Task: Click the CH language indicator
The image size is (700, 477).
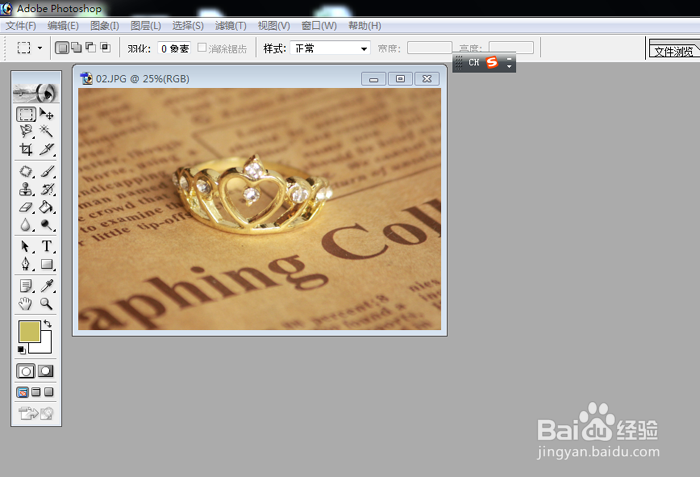Action: coord(474,63)
